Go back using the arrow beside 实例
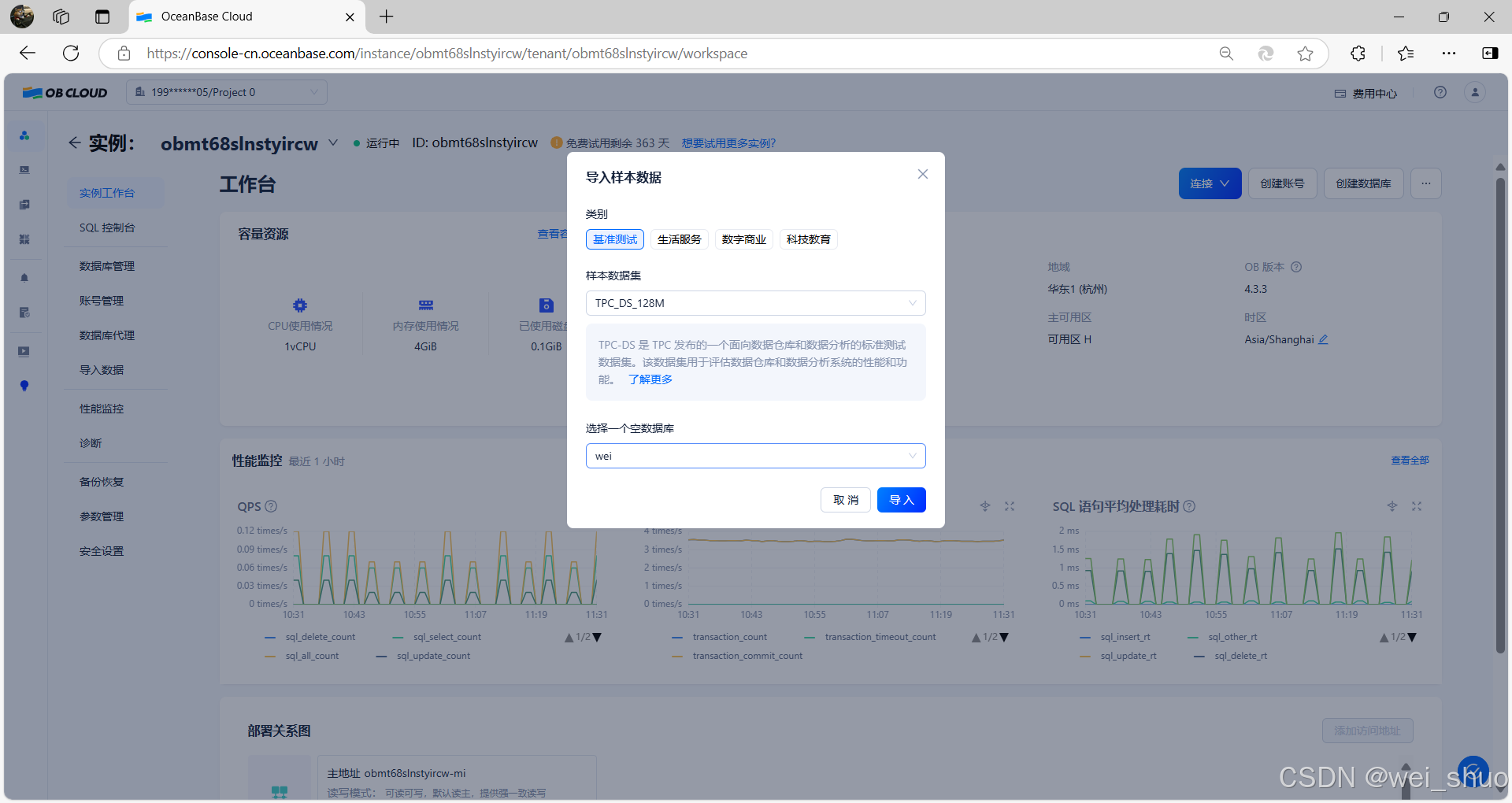This screenshot has width=1512, height=803. point(74,142)
